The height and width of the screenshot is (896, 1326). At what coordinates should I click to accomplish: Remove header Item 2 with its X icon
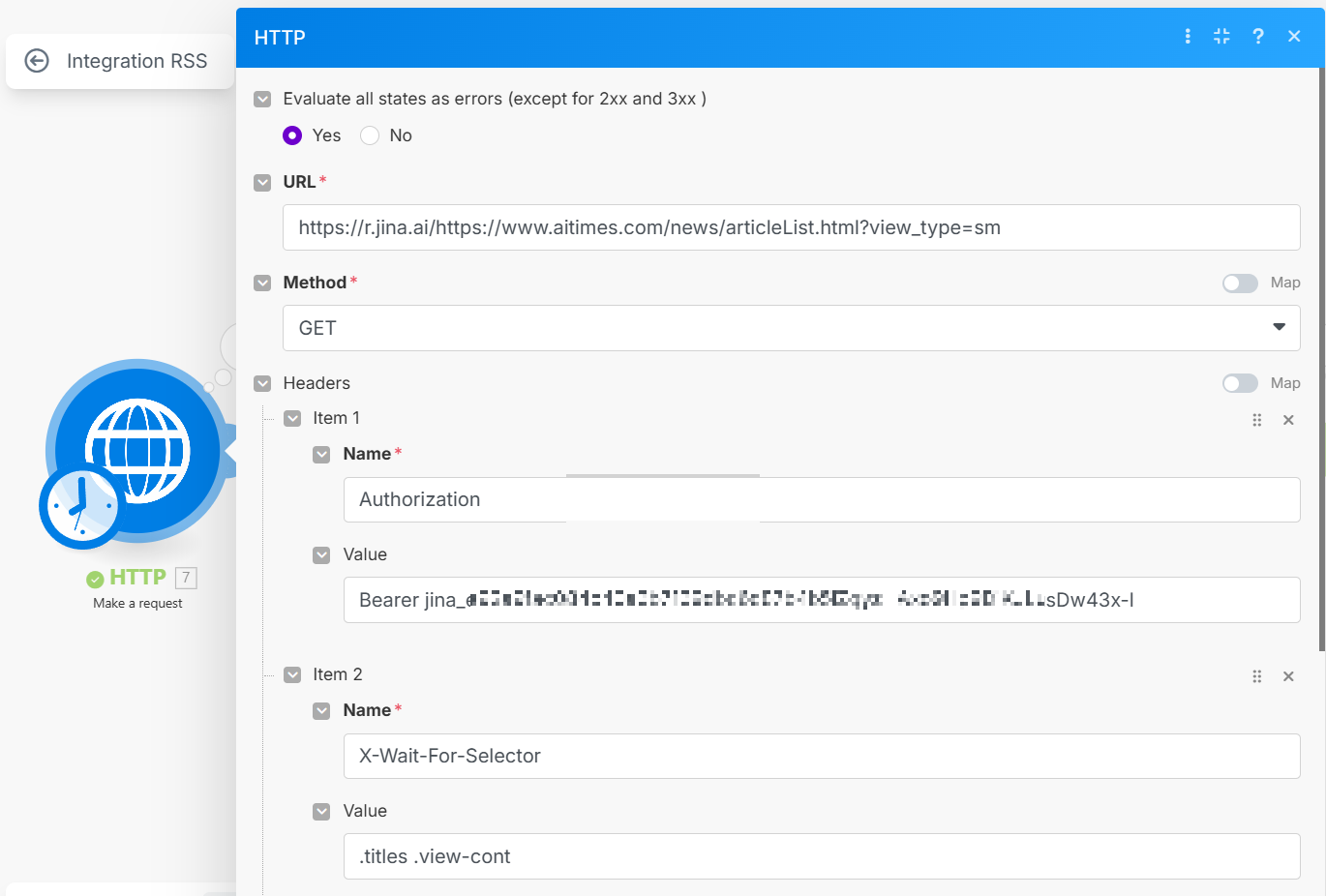(1288, 676)
